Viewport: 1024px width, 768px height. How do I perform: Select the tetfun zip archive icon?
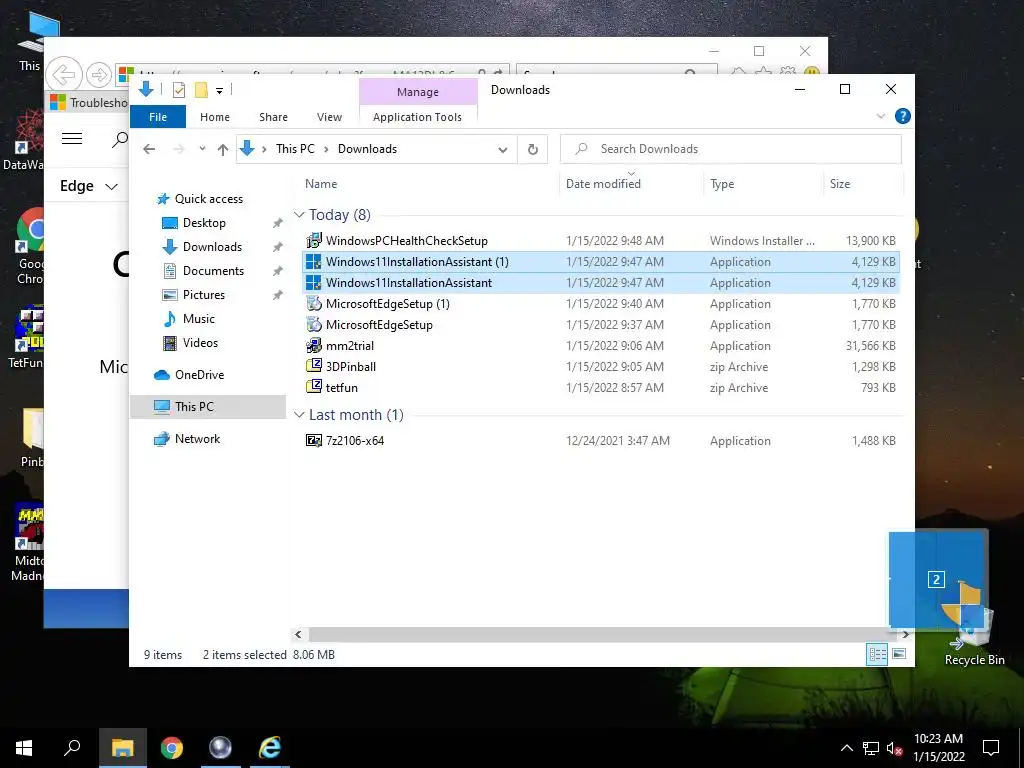(314, 387)
